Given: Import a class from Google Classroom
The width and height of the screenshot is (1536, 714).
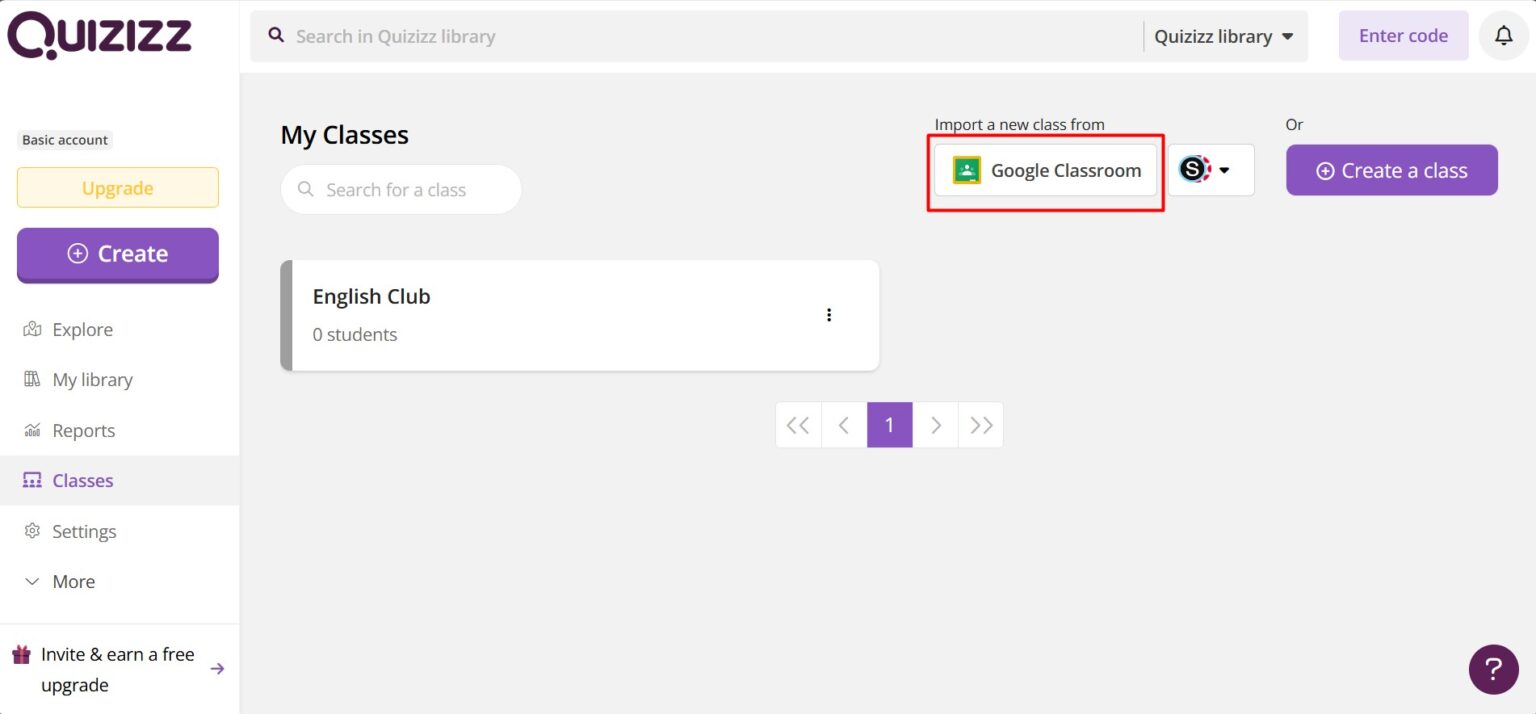Looking at the screenshot, I should pos(1046,170).
